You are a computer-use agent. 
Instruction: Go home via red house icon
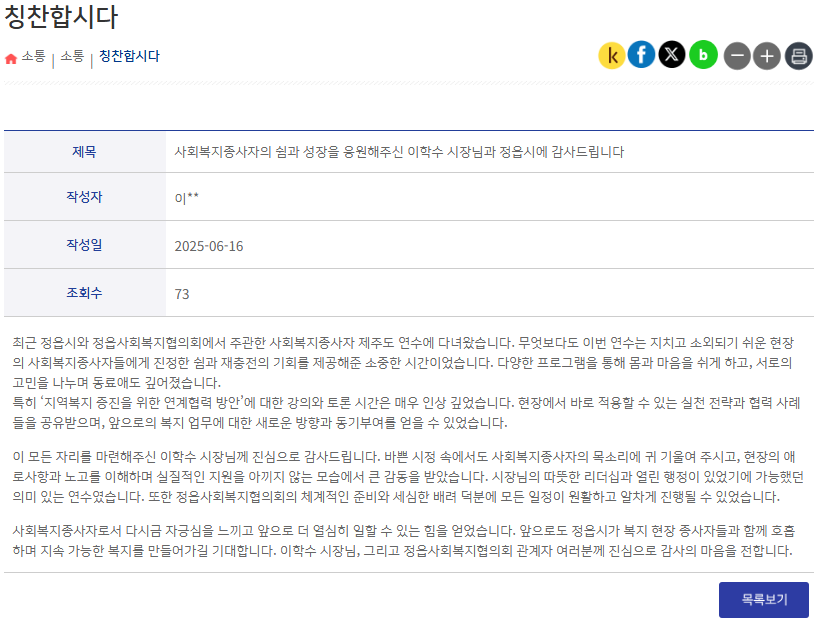pos(11,58)
